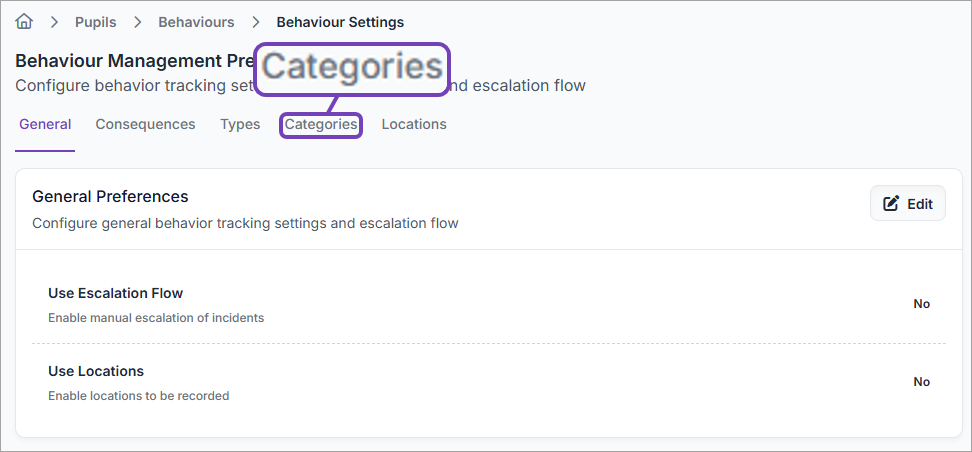The image size is (972, 452).
Task: Open the Consequences tab
Action: pos(145,125)
